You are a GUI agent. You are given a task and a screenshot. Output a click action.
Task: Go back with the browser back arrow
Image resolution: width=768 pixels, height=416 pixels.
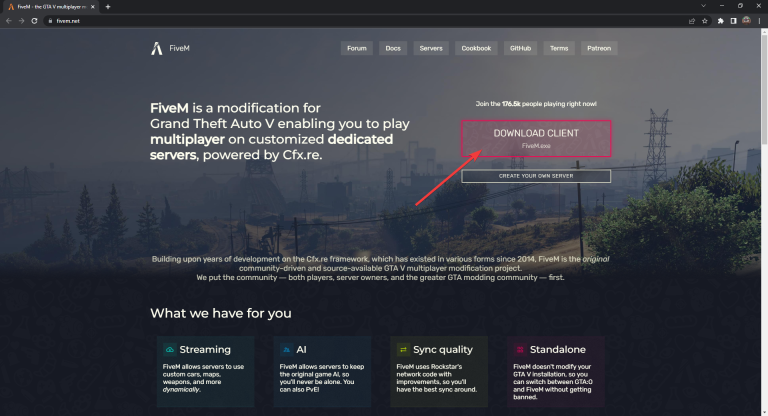point(9,21)
